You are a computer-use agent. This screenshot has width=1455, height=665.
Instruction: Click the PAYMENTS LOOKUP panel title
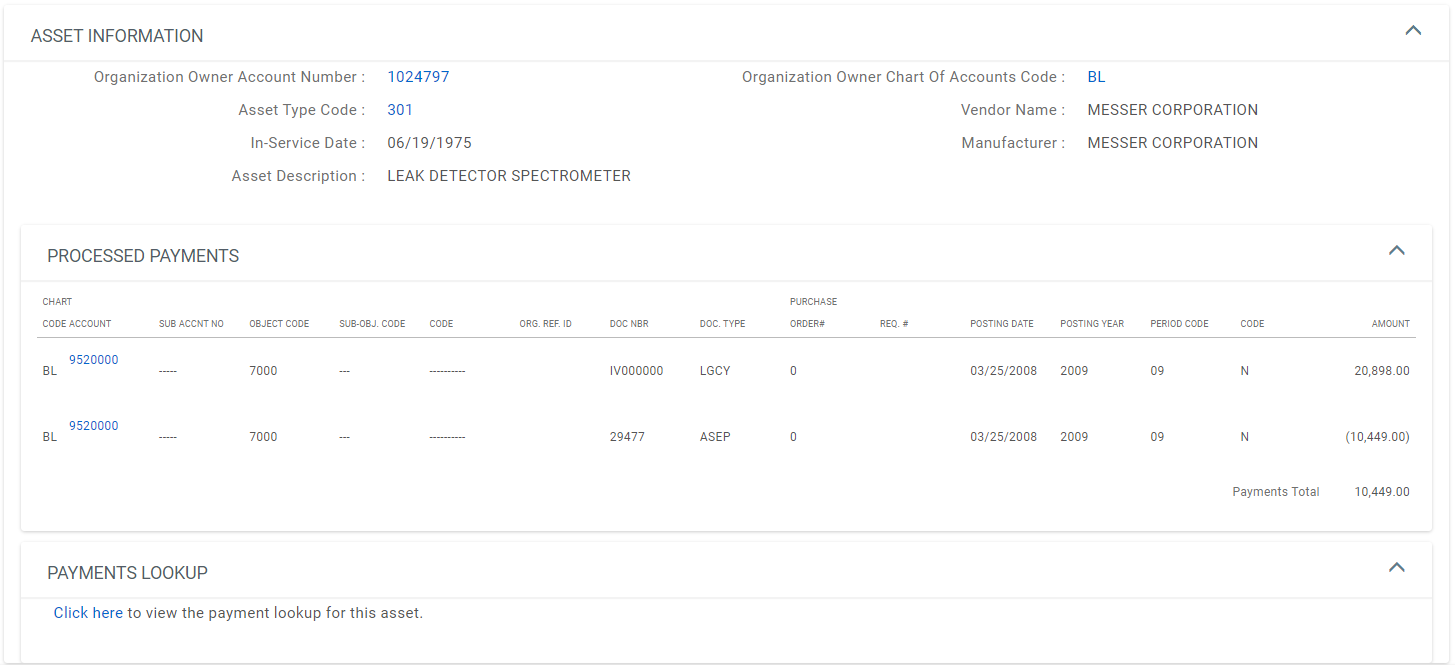[x=127, y=573]
